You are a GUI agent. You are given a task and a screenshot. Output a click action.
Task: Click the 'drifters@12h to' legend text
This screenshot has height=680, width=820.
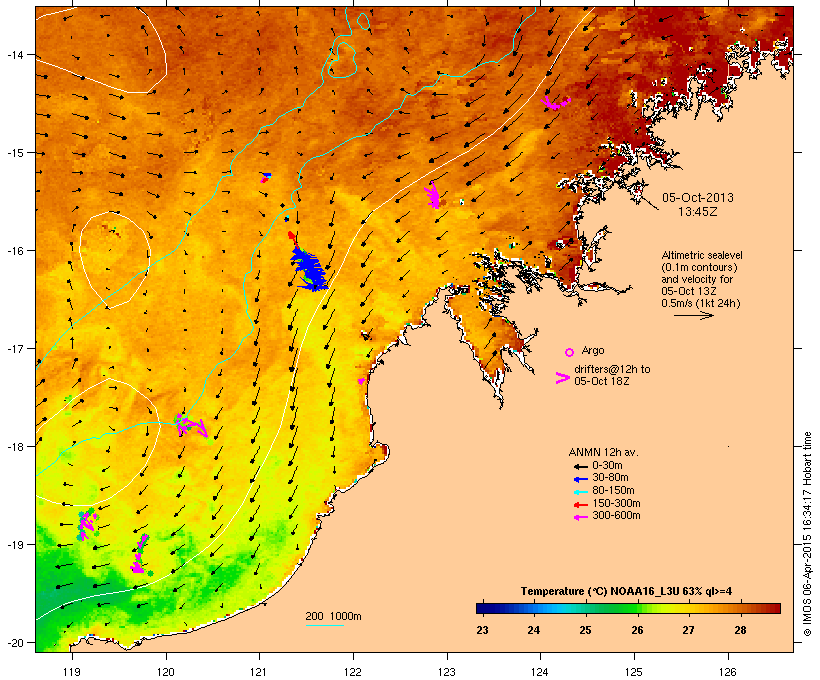(612, 369)
